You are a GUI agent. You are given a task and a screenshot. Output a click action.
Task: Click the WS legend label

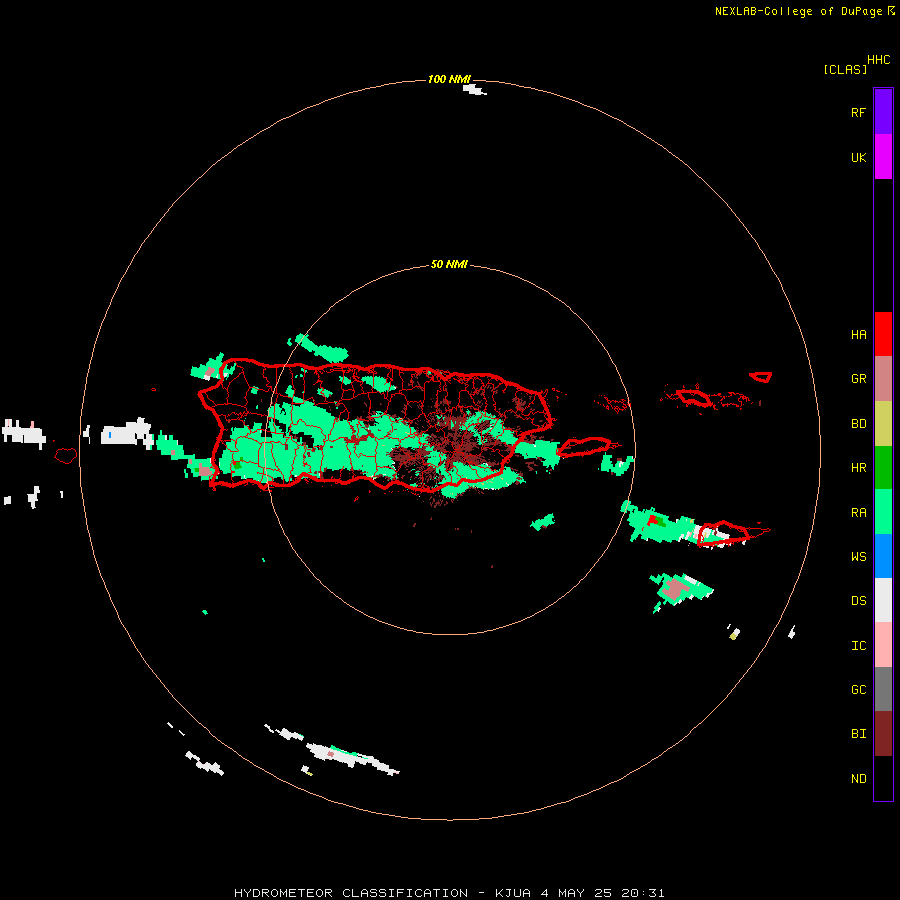click(858, 557)
